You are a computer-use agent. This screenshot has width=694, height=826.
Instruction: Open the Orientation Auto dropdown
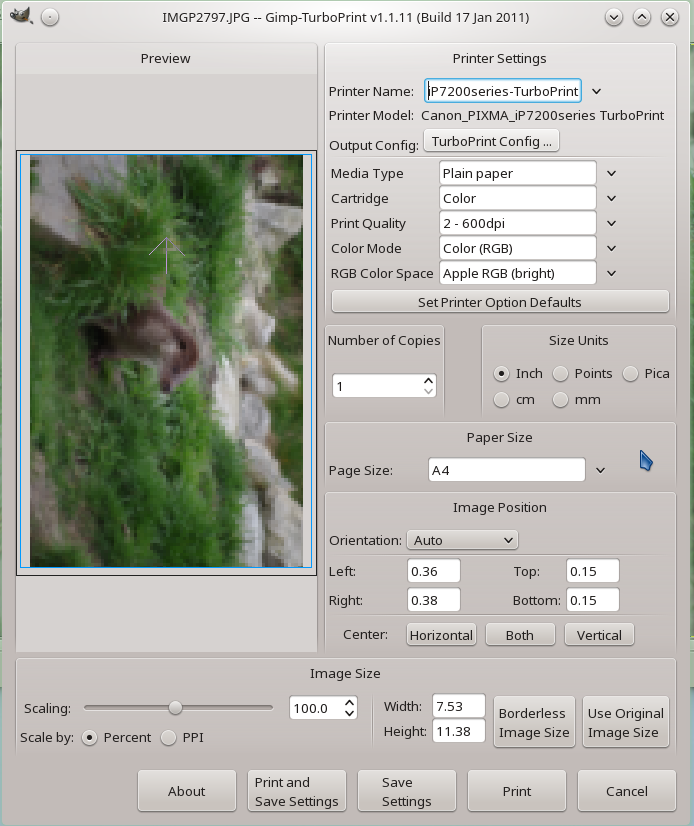tap(462, 540)
